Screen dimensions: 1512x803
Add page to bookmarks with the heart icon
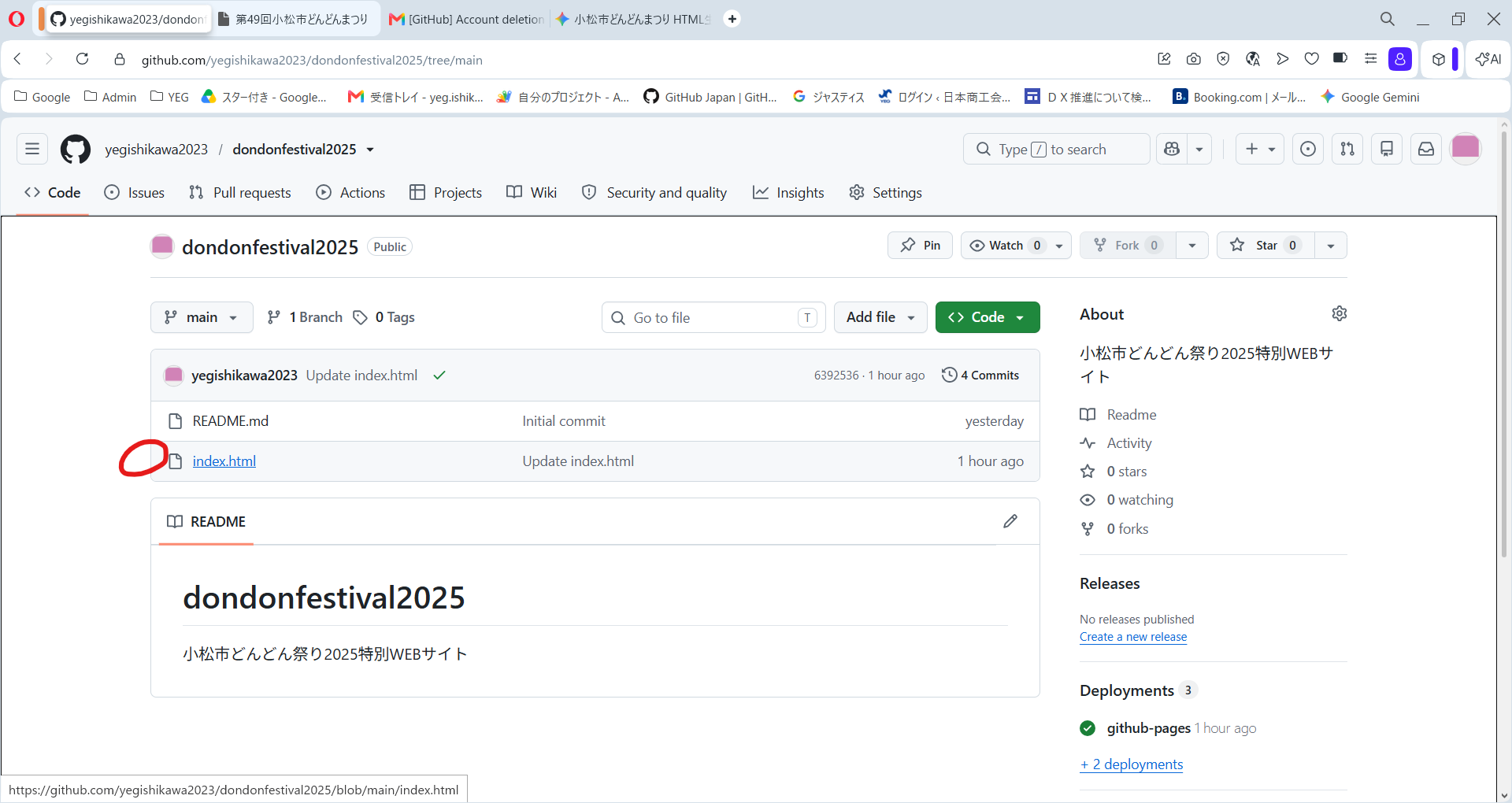coord(1311,59)
